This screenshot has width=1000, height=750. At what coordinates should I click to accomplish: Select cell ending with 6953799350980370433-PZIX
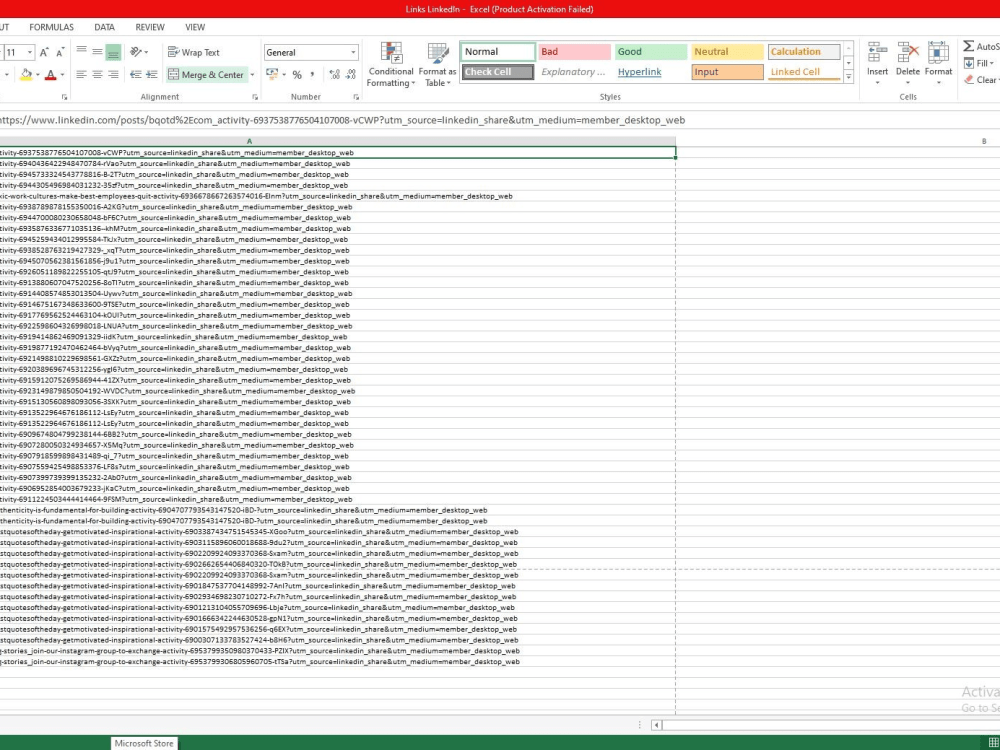(x=337, y=651)
